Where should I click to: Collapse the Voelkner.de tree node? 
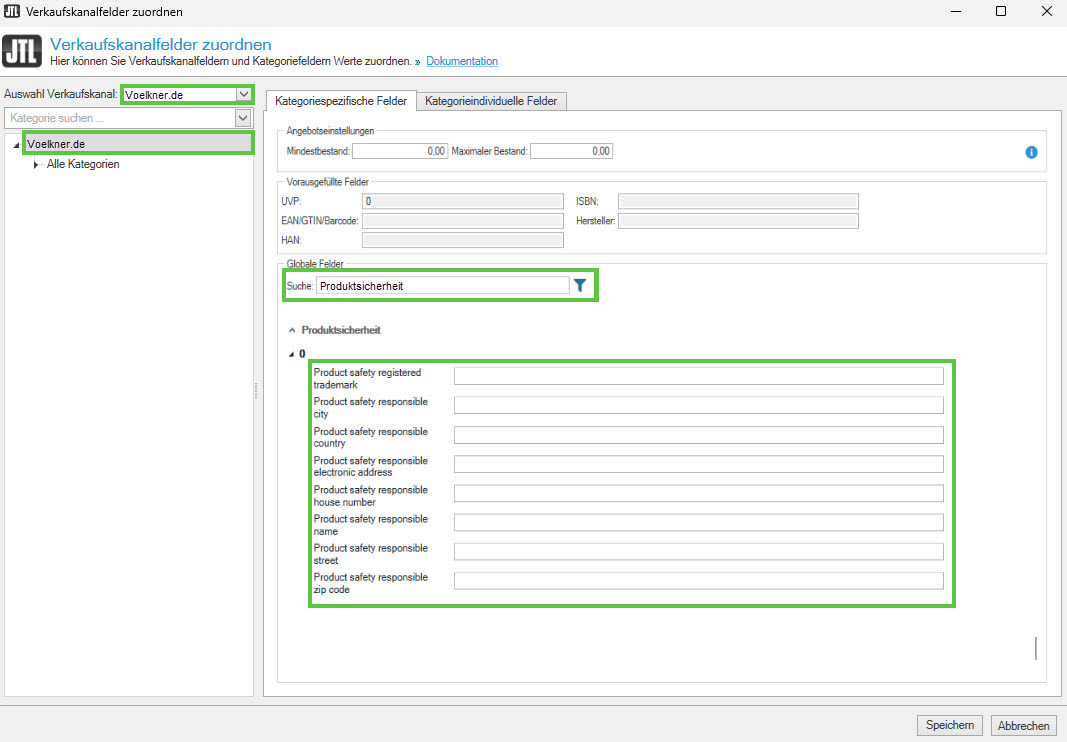tap(17, 145)
